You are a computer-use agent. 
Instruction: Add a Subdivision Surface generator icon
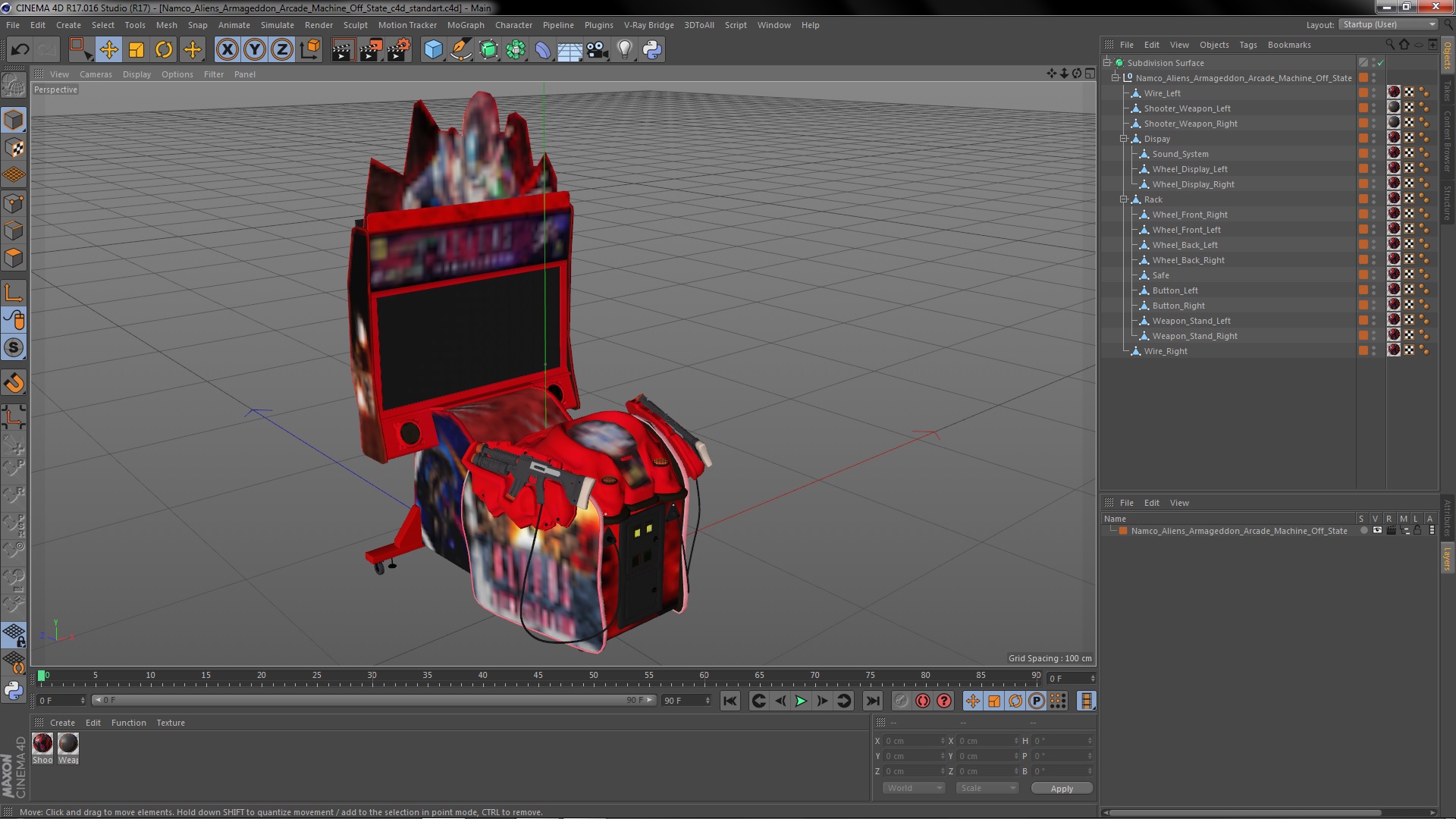click(488, 50)
